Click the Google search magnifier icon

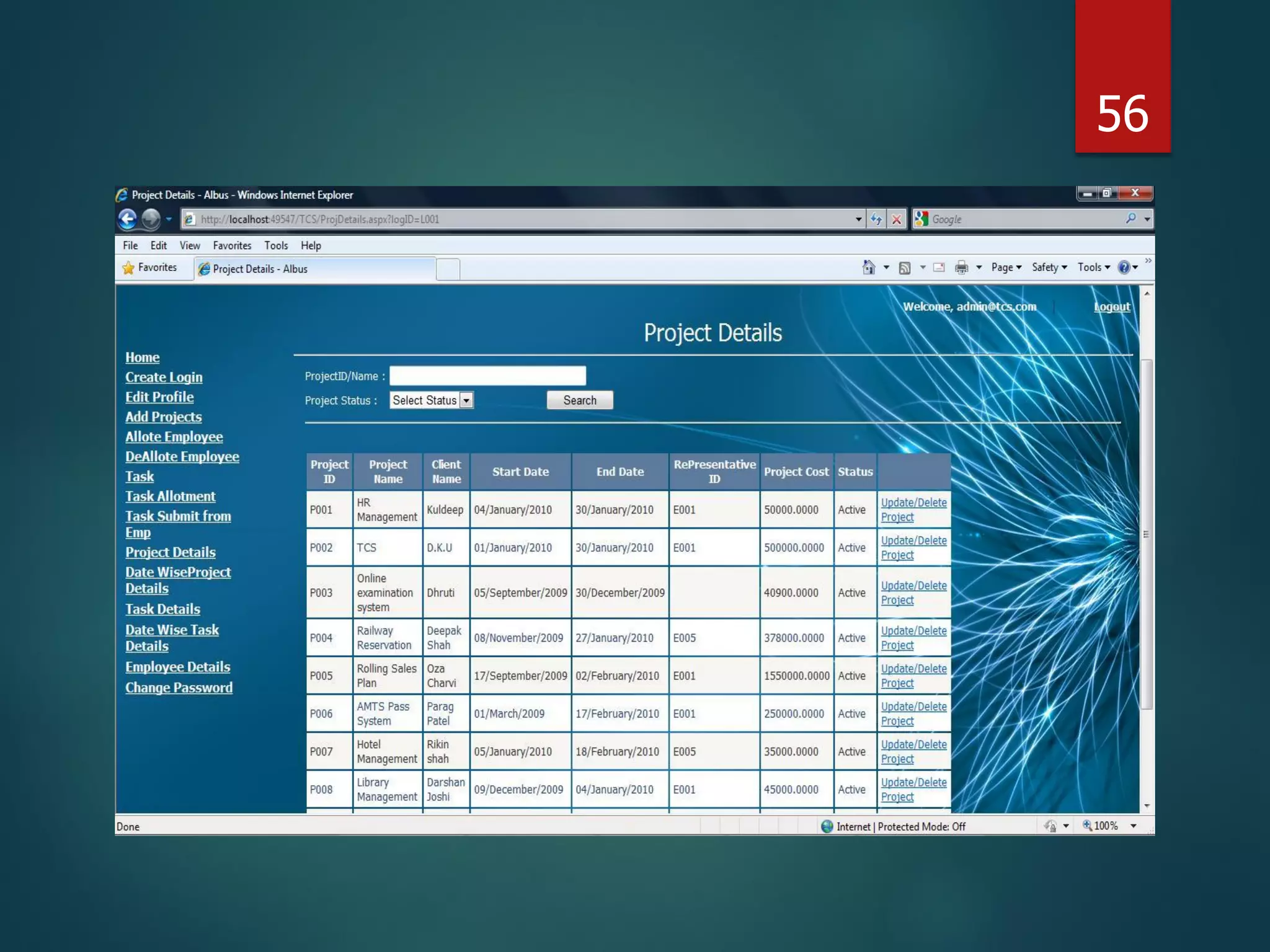coord(1130,218)
